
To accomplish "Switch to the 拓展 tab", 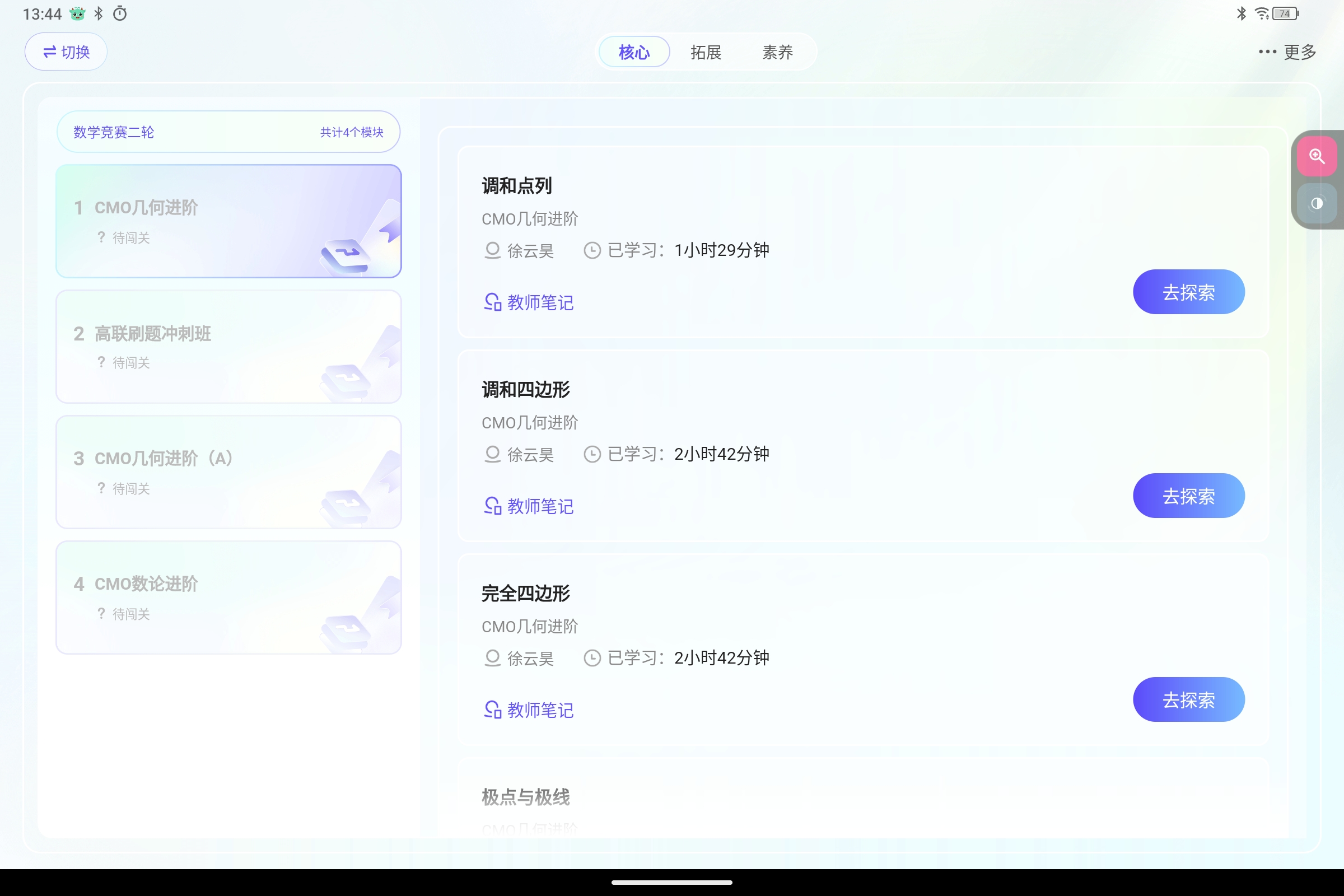I will (x=706, y=52).
